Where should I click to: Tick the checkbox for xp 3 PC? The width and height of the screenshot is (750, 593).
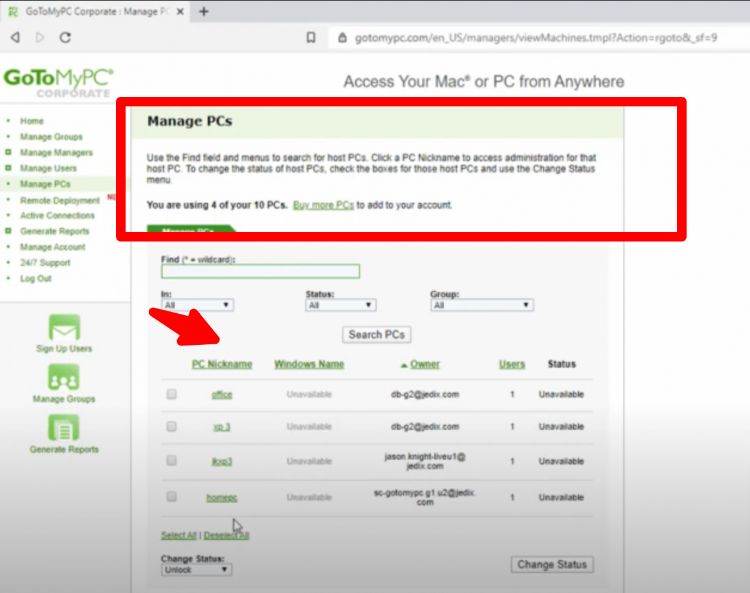[171, 426]
